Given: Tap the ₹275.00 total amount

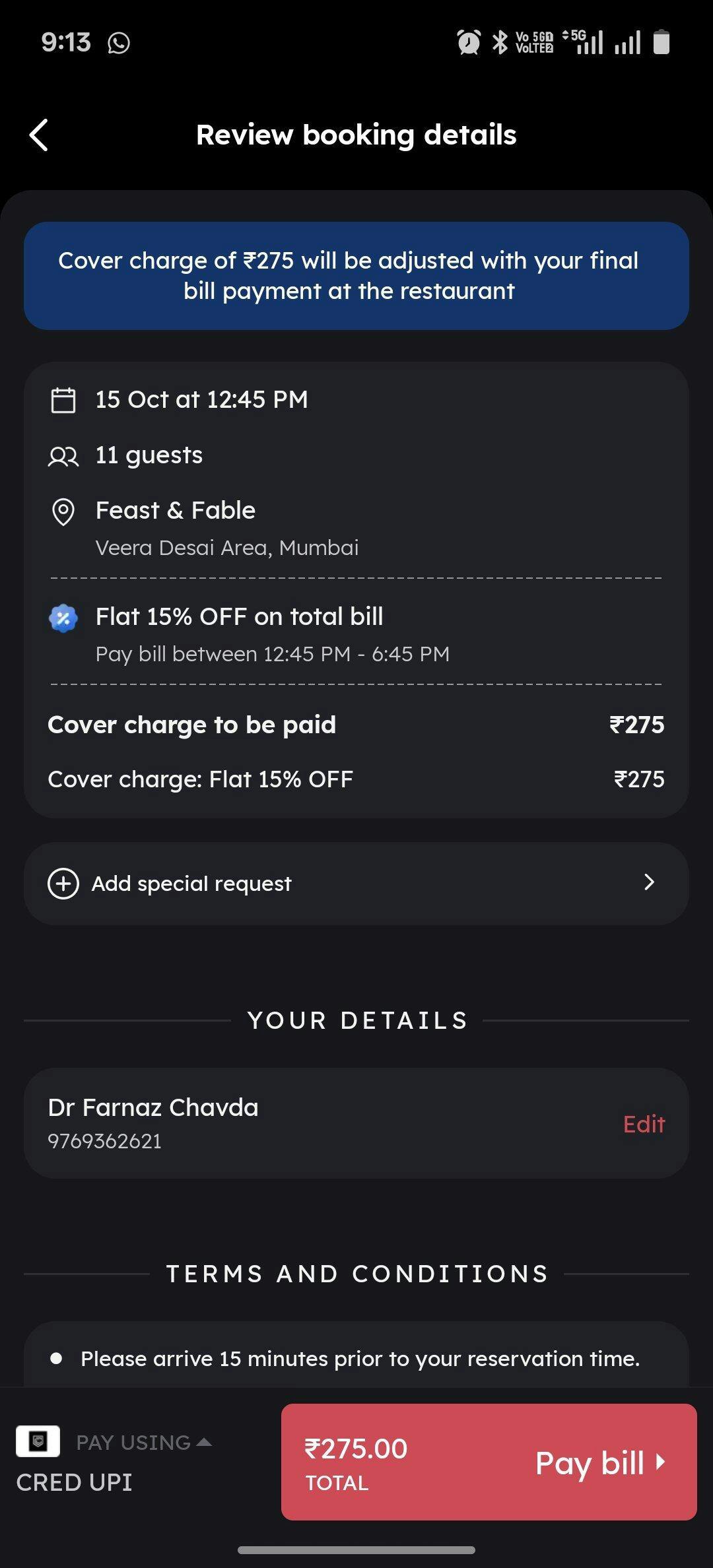Looking at the screenshot, I should 356,1449.
